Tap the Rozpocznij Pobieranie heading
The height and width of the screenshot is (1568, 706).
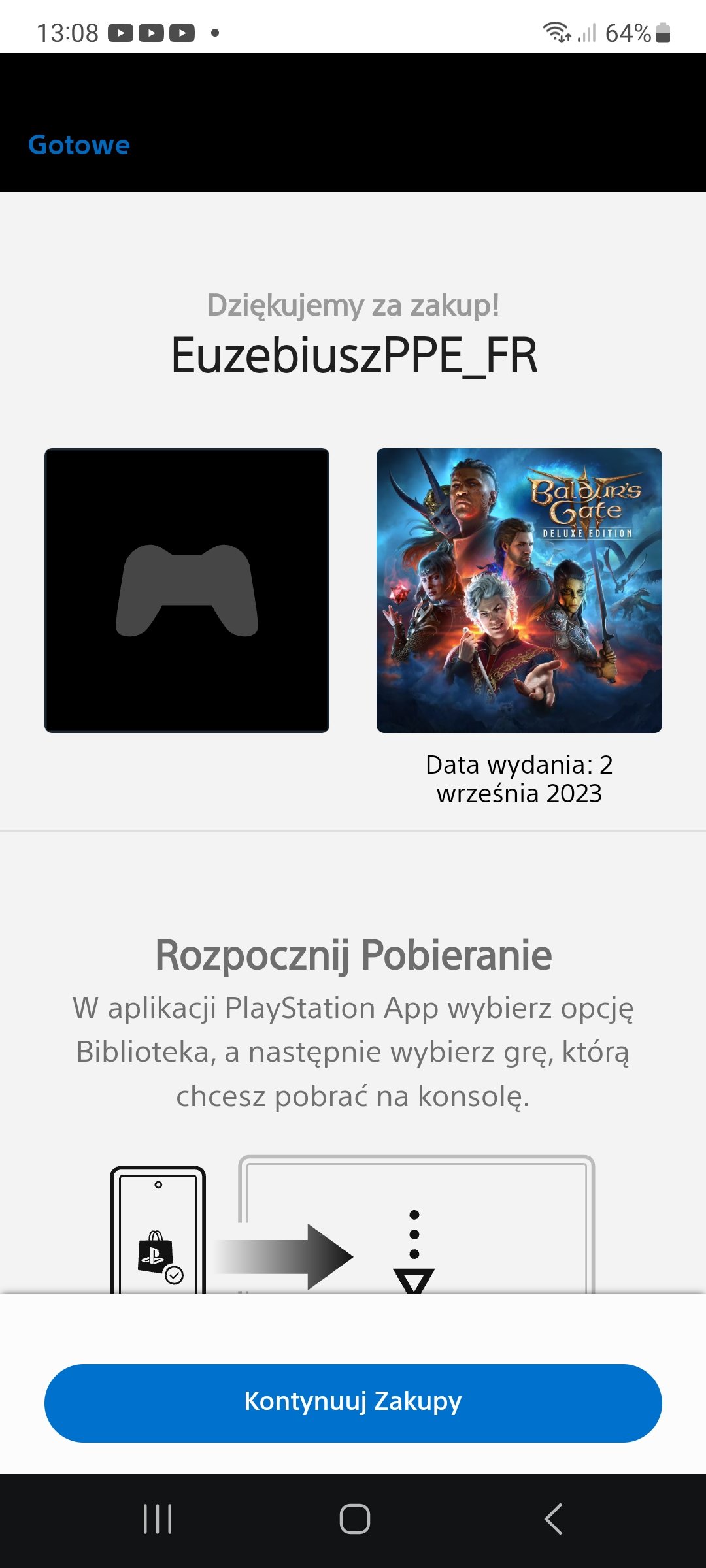click(x=353, y=955)
